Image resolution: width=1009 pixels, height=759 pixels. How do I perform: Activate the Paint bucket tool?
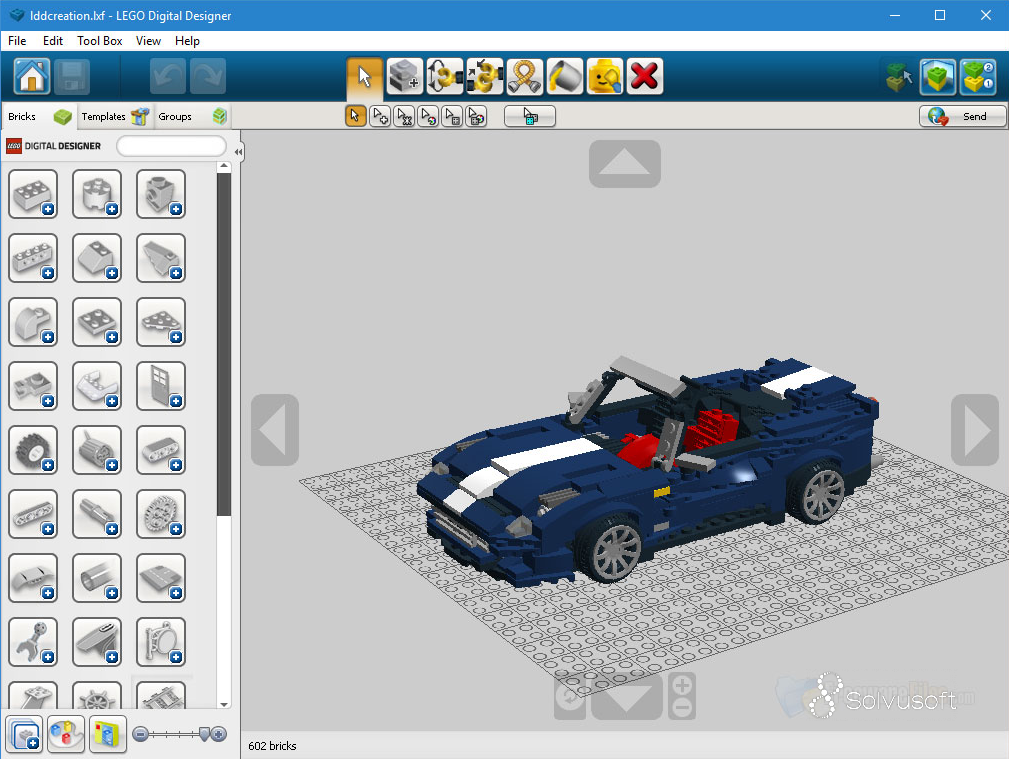coord(565,77)
